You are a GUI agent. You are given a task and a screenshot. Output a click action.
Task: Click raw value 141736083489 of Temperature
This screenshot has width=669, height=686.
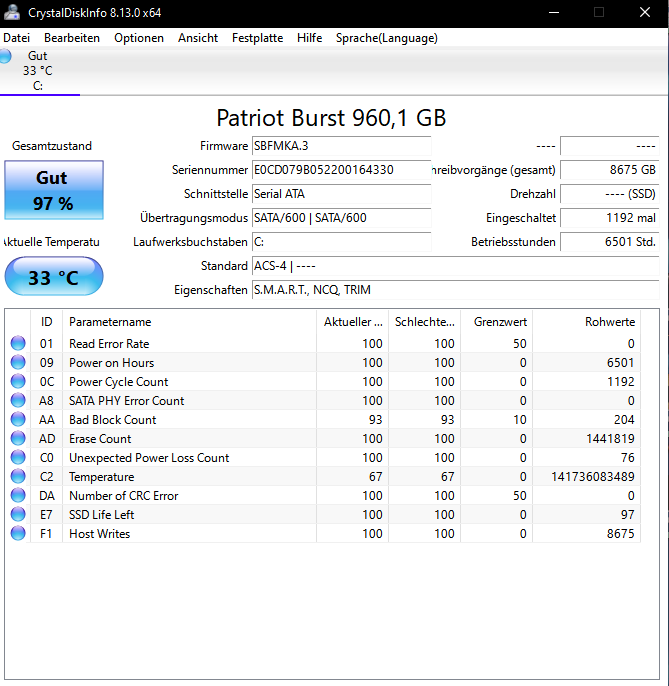(593, 477)
